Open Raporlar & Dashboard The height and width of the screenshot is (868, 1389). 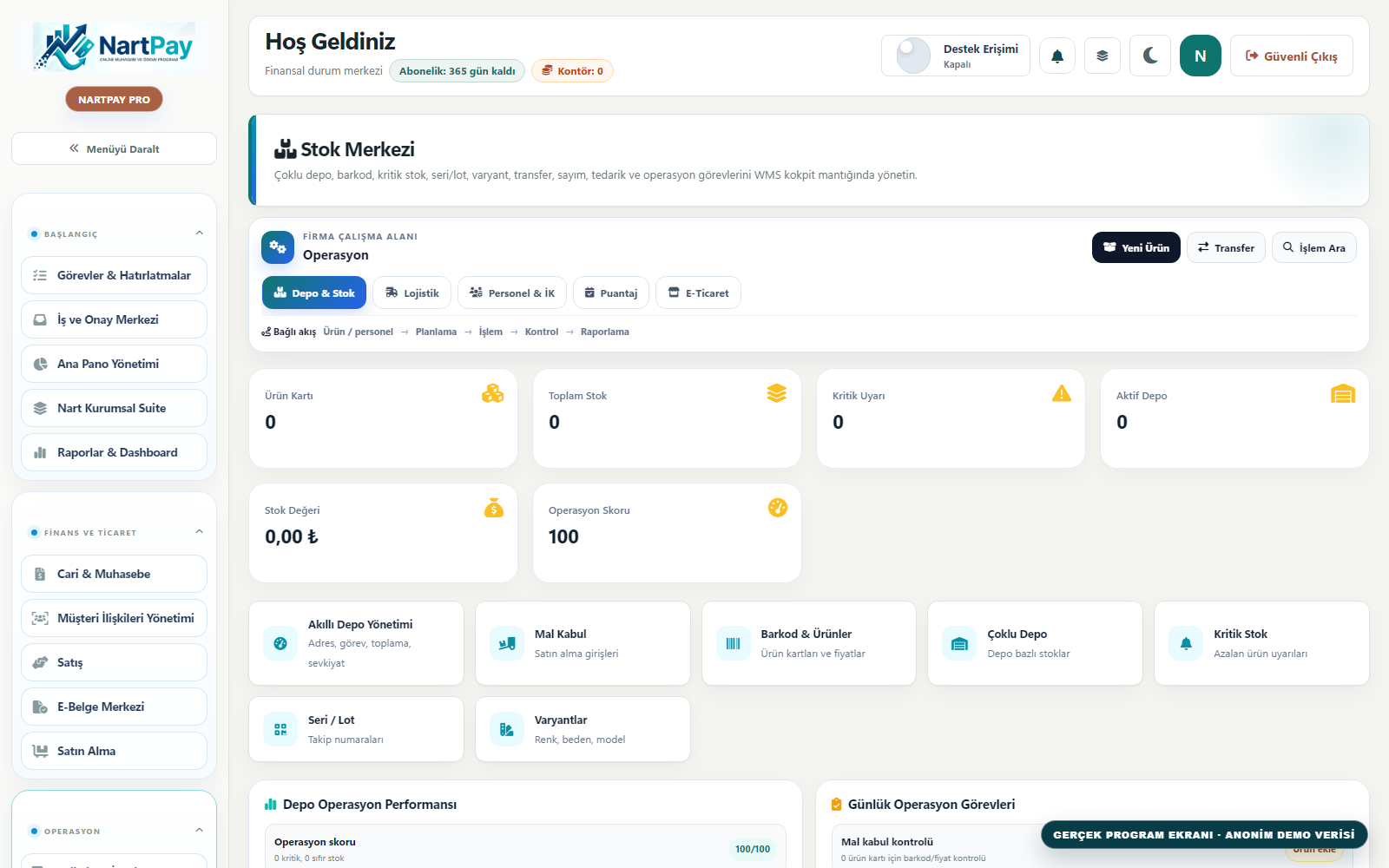[x=114, y=452]
